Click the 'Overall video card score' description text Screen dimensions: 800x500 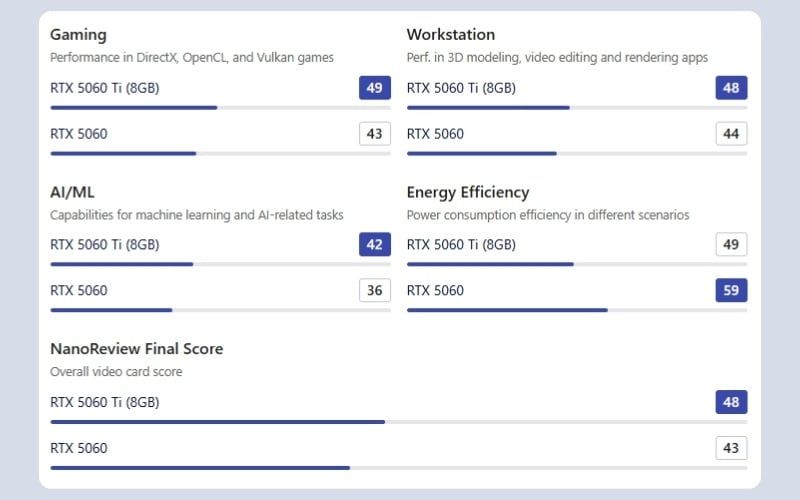coord(116,371)
